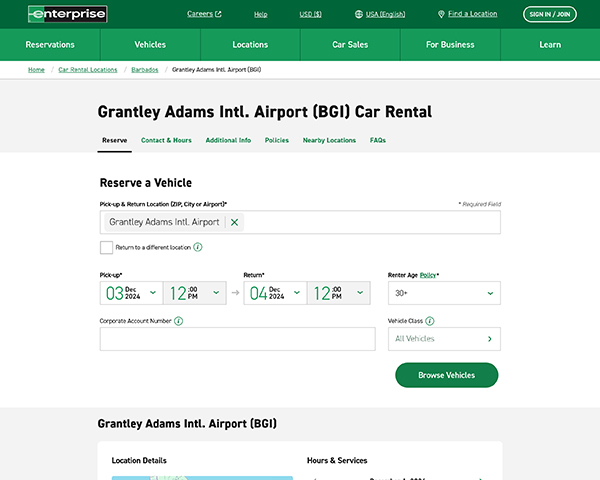Switch to Additional Info tab
The height and width of the screenshot is (480, 600).
coord(228,140)
